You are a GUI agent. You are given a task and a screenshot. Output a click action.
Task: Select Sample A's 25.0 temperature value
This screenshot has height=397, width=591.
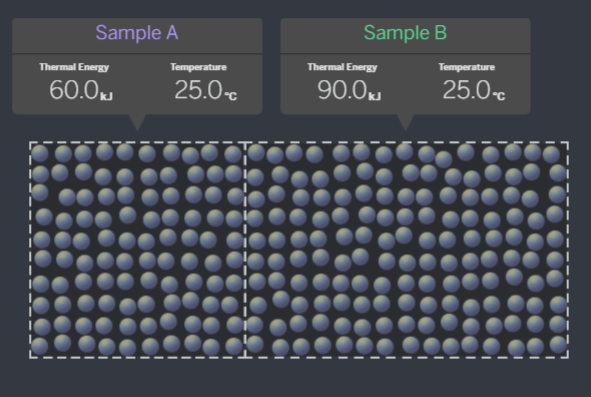198,90
